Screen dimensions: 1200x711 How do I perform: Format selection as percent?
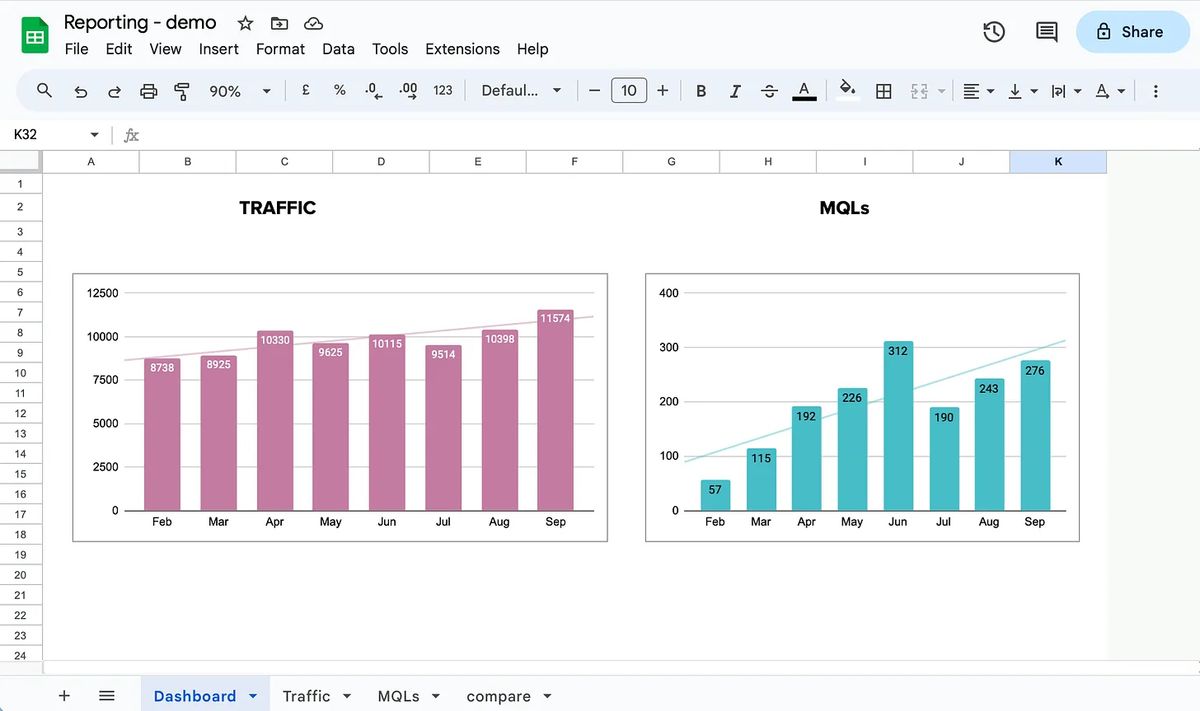tap(339, 90)
